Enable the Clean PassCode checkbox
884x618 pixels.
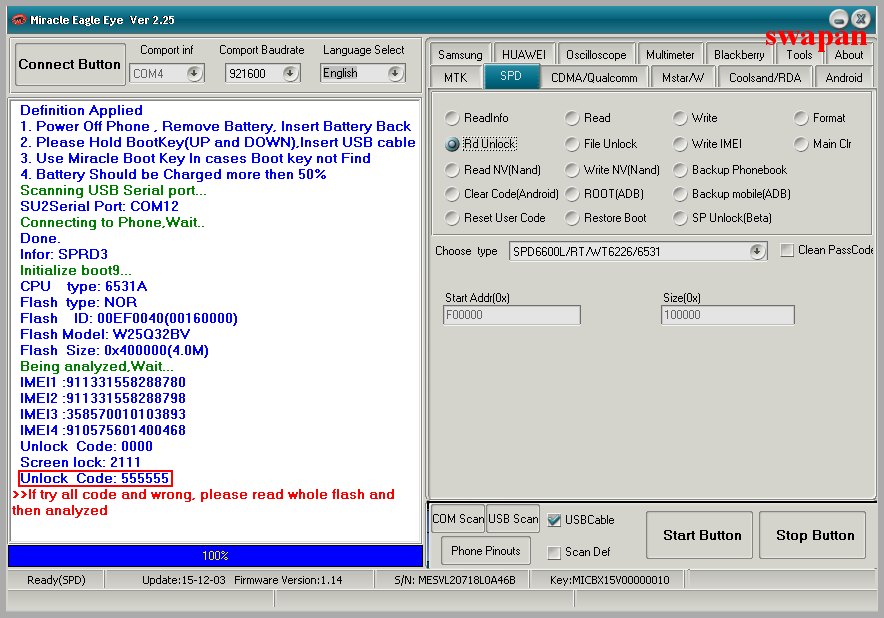point(786,250)
